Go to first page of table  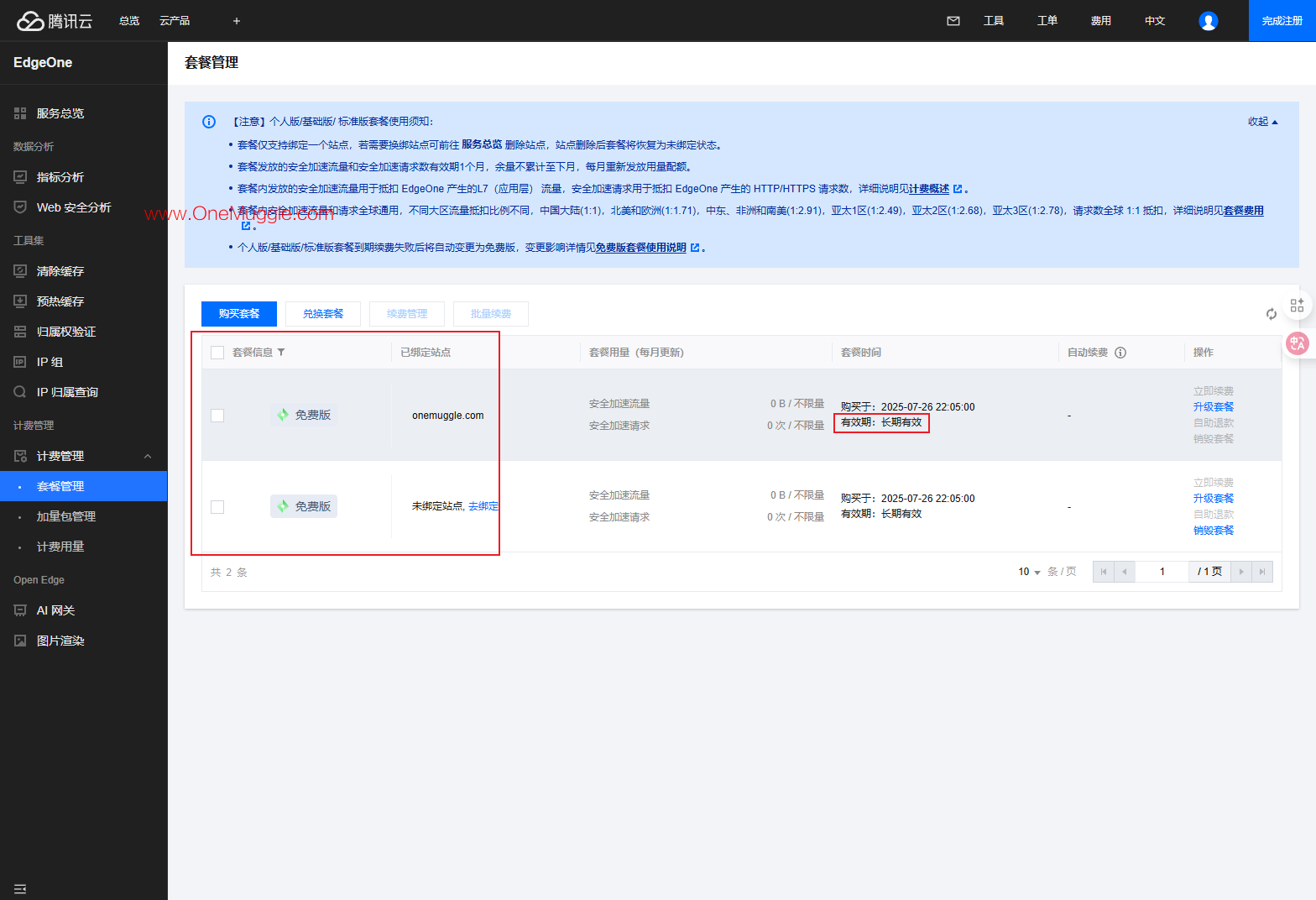(1104, 572)
